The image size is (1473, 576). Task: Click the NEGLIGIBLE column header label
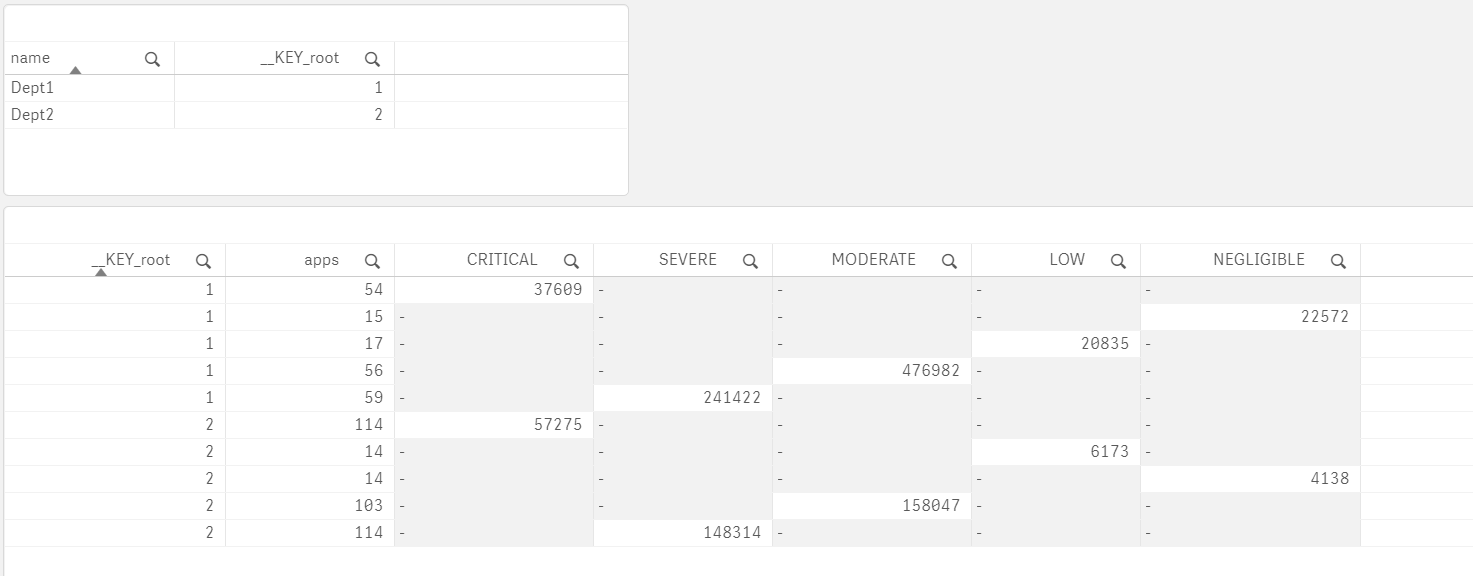point(1258,260)
